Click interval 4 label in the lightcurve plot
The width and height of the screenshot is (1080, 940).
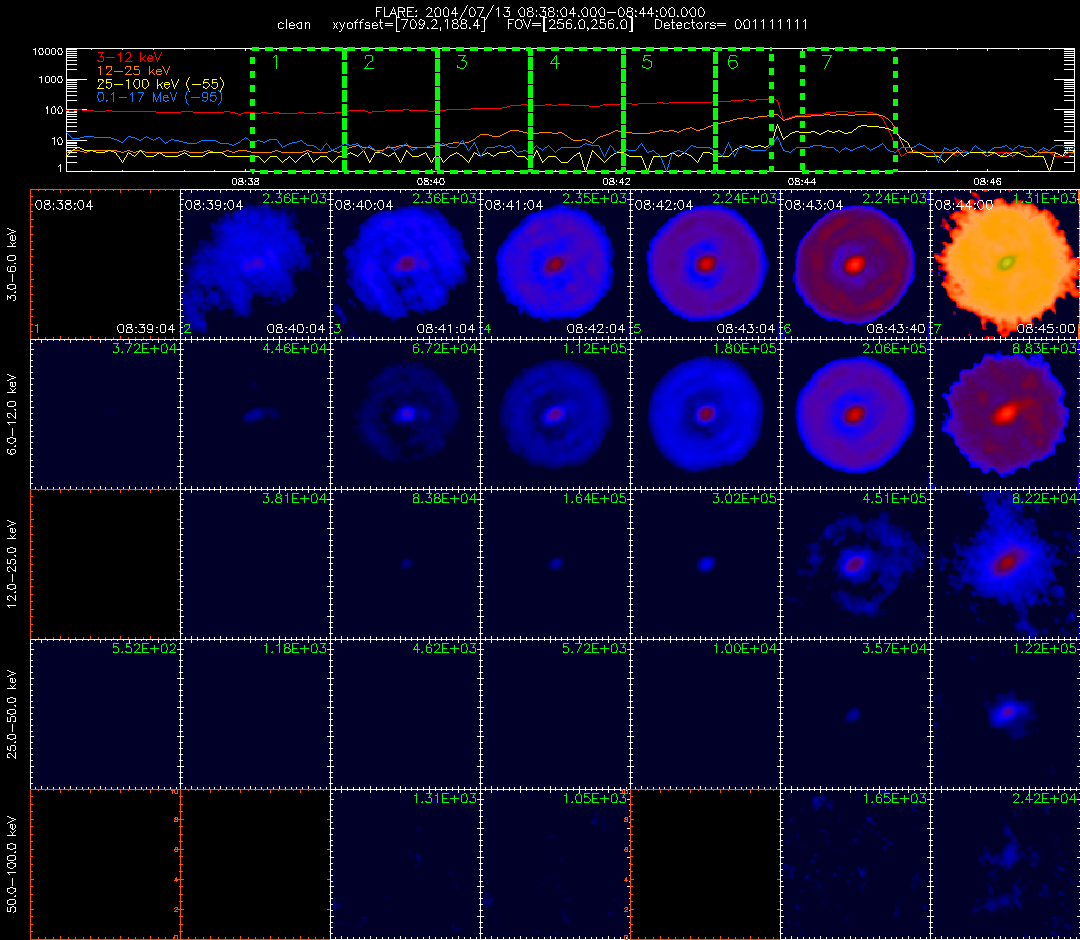555,63
